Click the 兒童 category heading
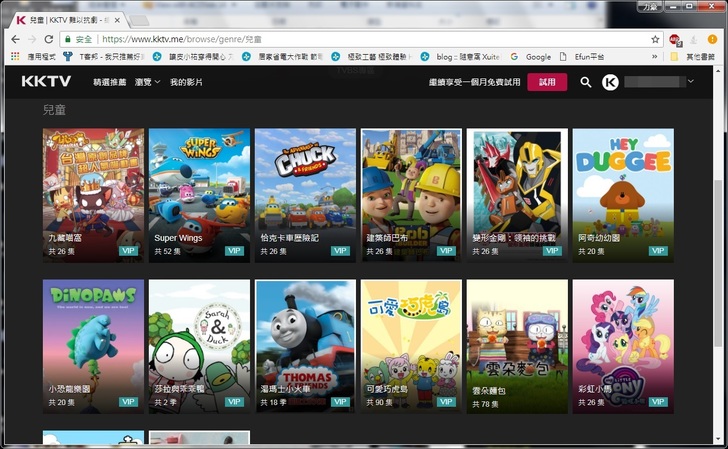728x449 pixels. pos(54,110)
